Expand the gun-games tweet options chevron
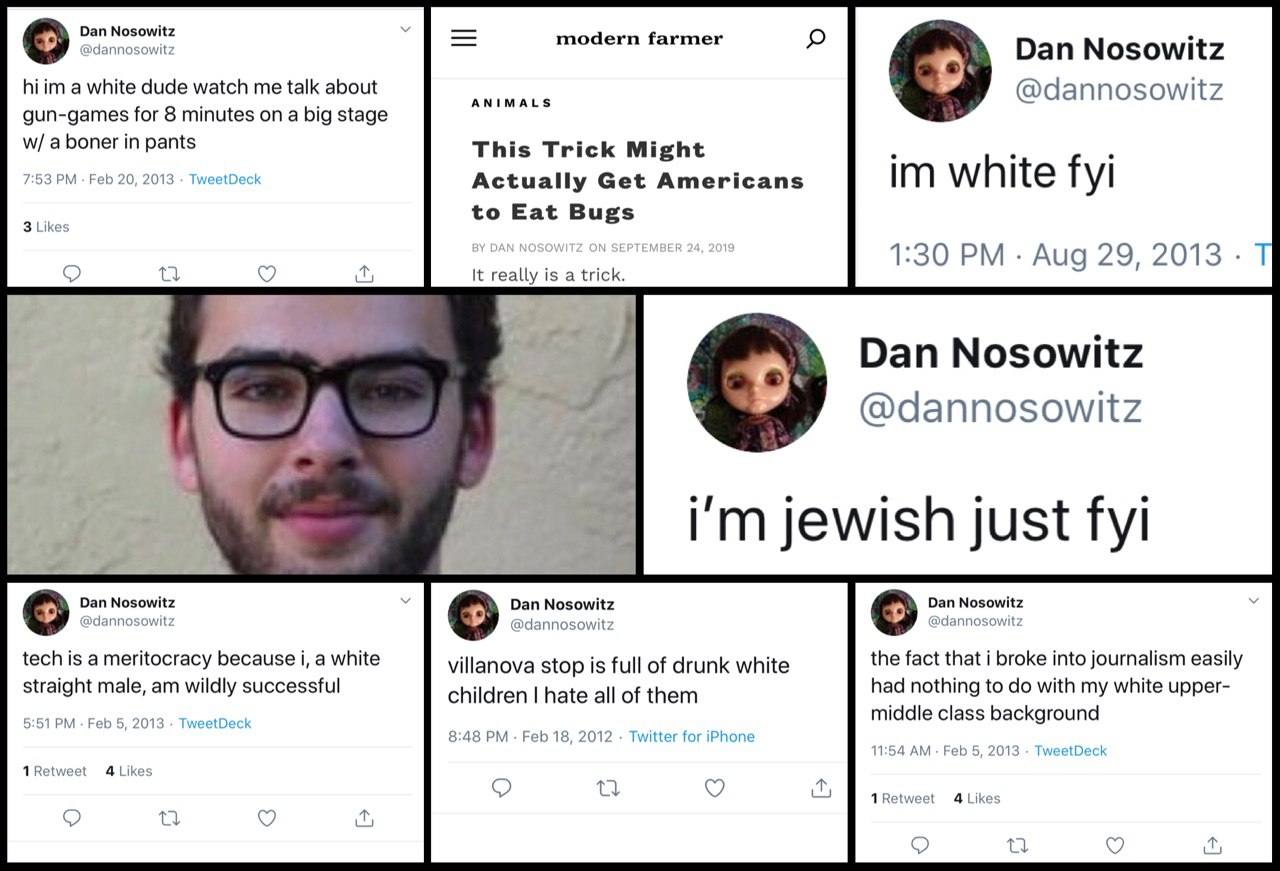The width and height of the screenshot is (1280, 871). coord(405,30)
